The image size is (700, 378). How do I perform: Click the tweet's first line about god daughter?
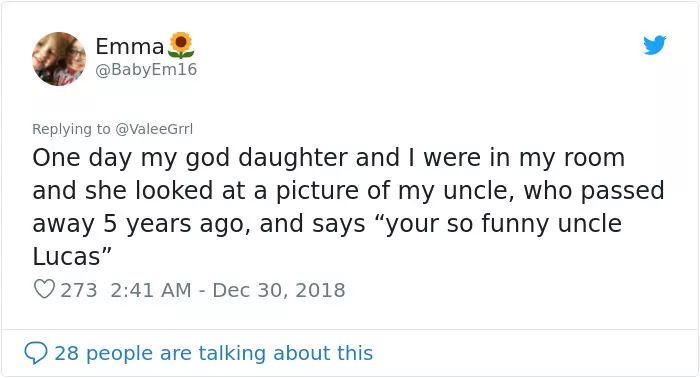(x=329, y=158)
